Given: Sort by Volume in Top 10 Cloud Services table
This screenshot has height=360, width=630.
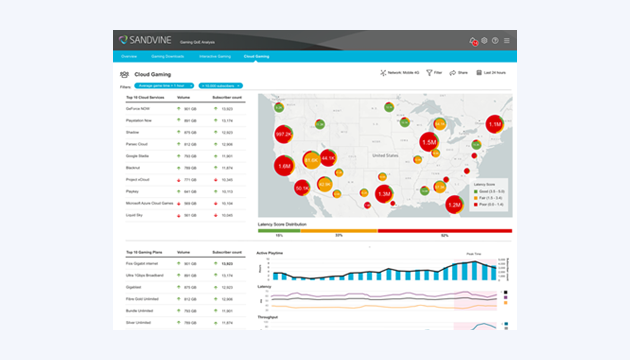Looking at the screenshot, I should 183,97.
